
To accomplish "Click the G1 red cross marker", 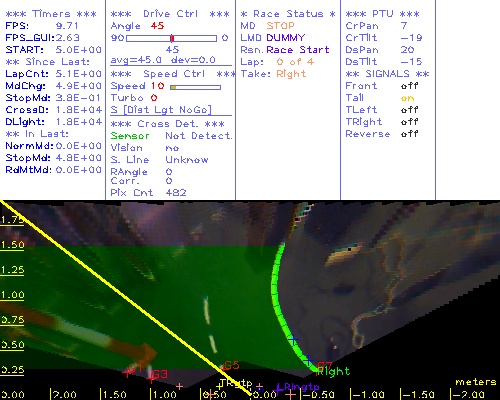I will [x=127, y=372].
